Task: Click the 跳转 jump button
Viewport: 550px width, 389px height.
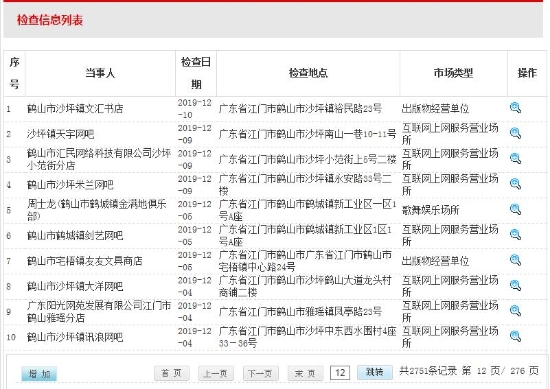Action: click(x=375, y=372)
